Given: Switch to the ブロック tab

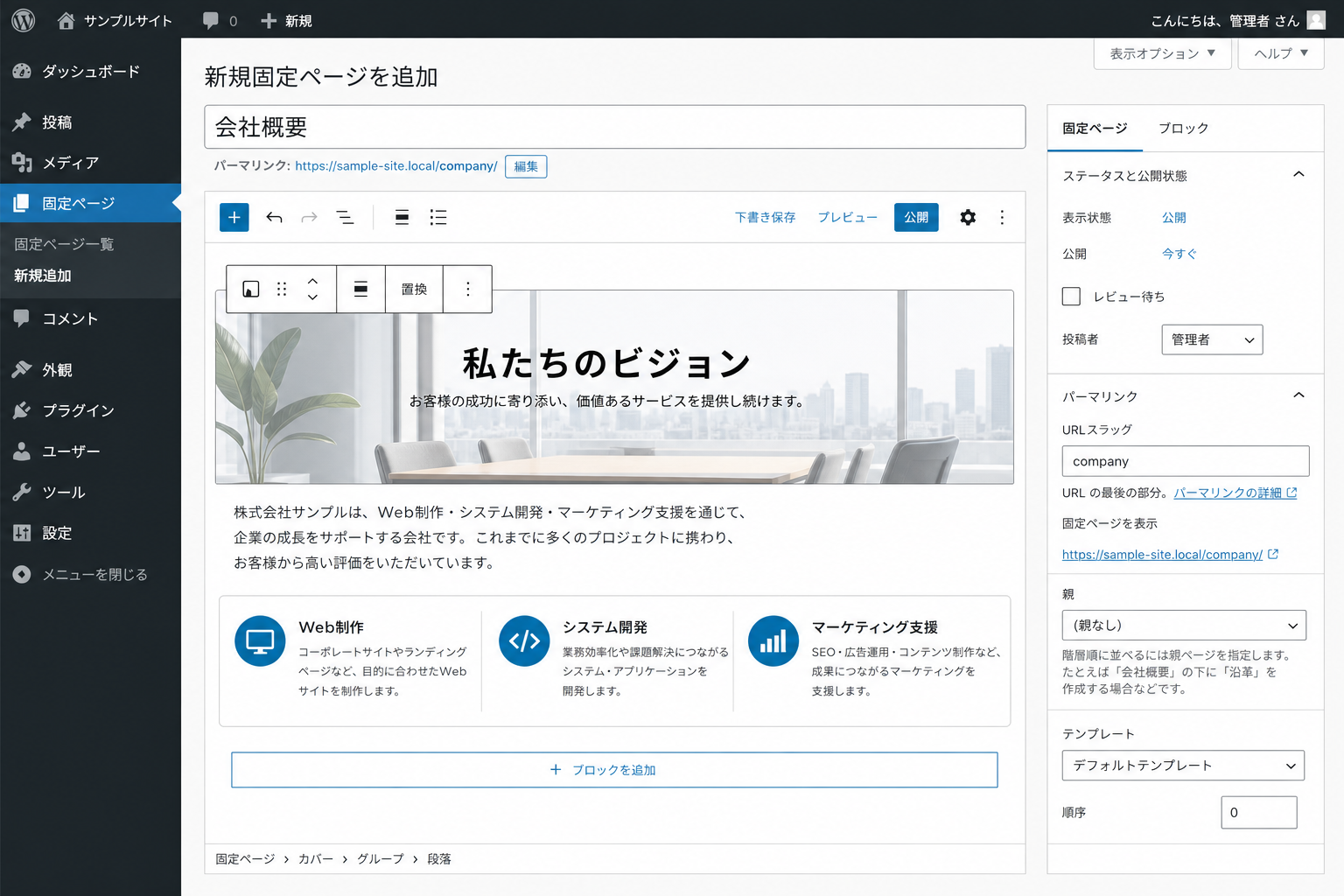Looking at the screenshot, I should [x=1184, y=128].
